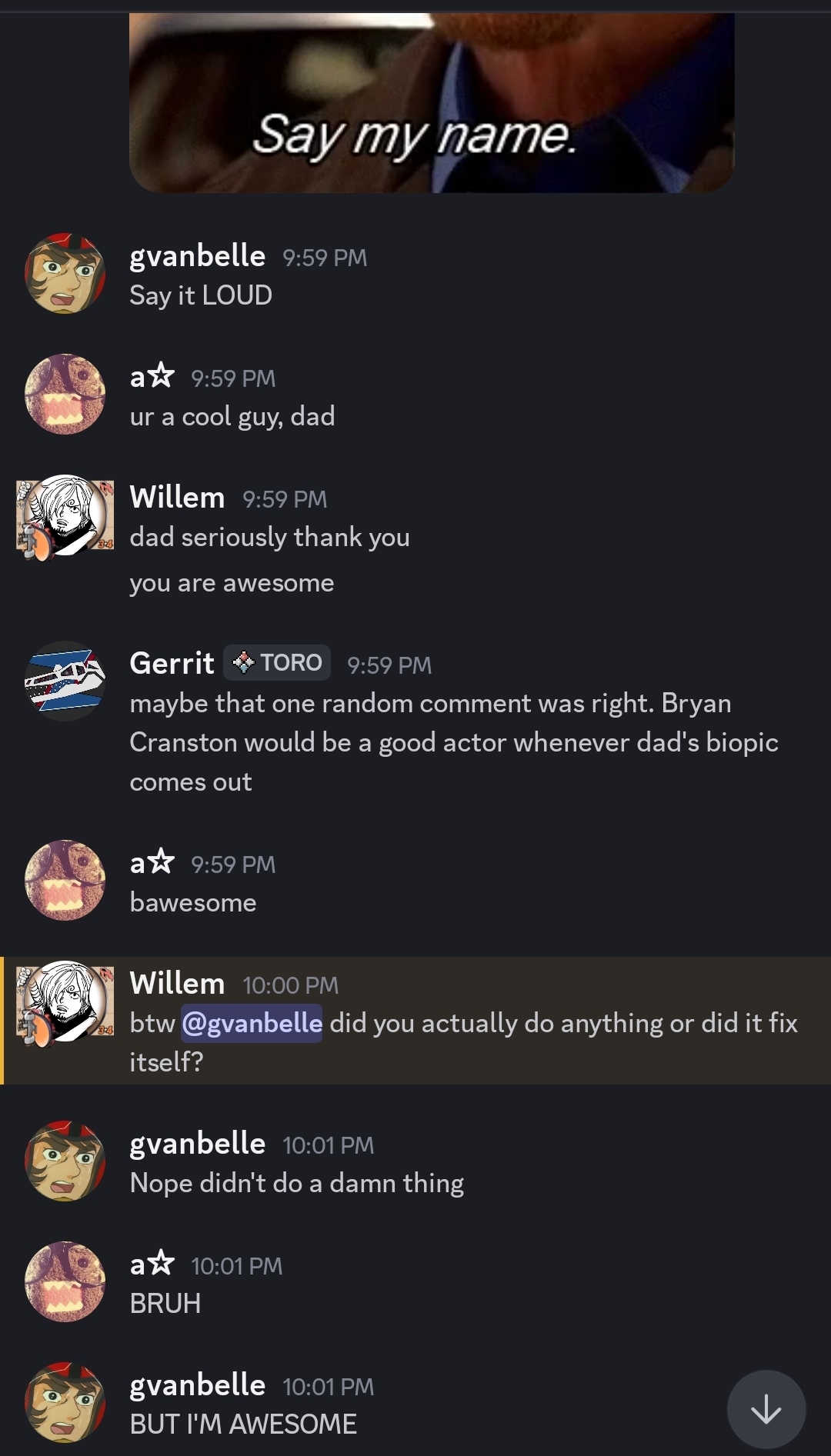Tap the Gerrit username
This screenshot has height=1456, width=831.
[172, 663]
